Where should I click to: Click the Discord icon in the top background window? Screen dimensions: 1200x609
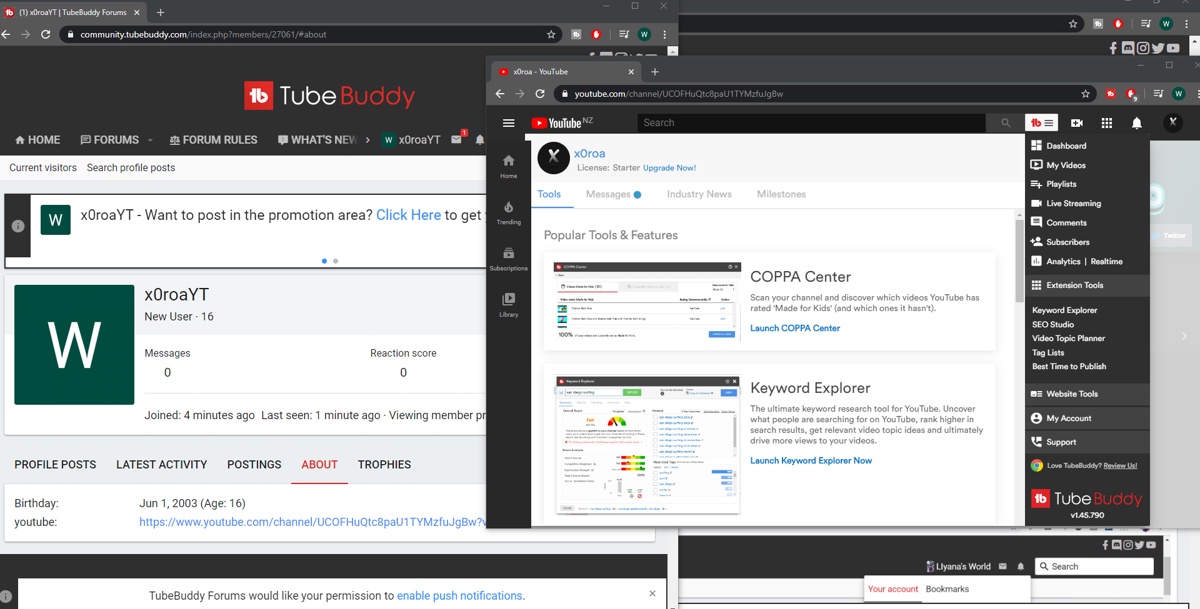(1129, 47)
